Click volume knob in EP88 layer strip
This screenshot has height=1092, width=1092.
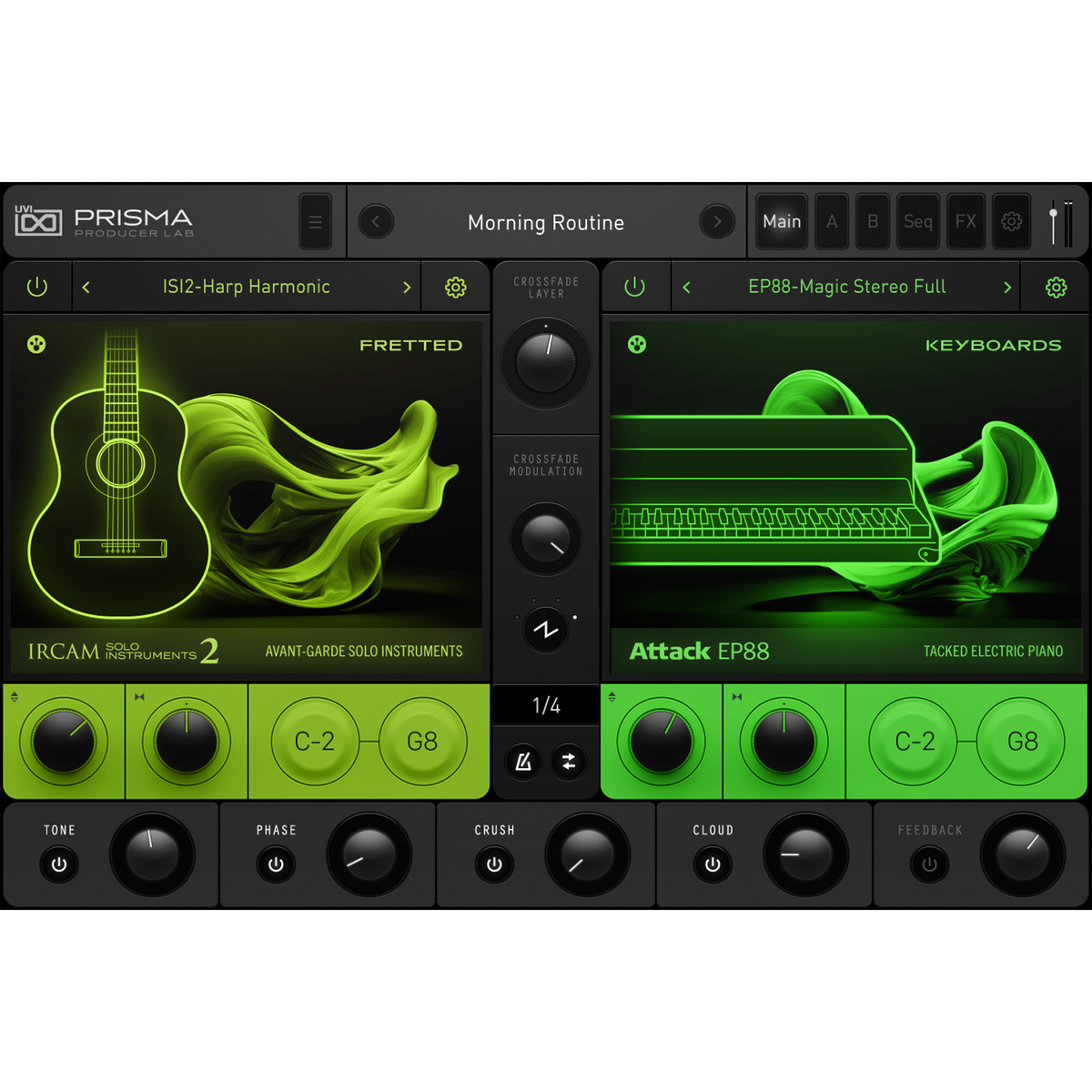pos(662,742)
